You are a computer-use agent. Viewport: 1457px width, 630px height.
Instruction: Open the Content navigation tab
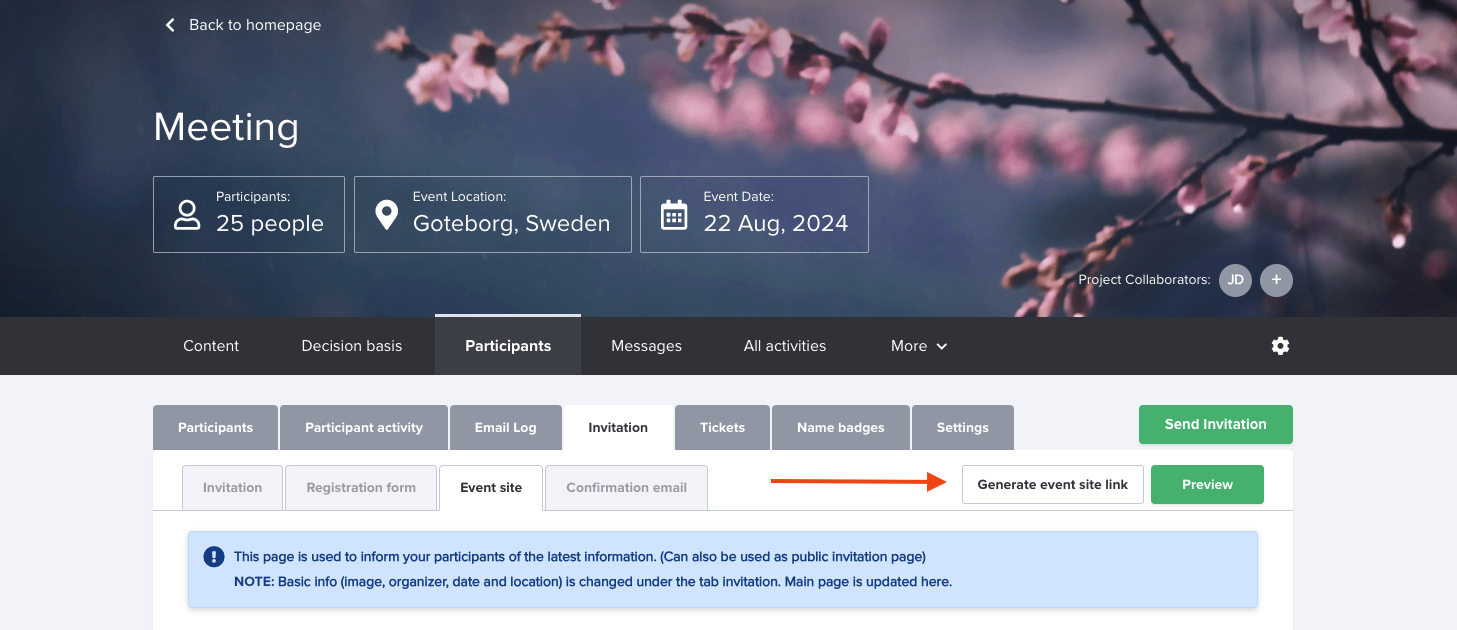pyautogui.click(x=211, y=346)
